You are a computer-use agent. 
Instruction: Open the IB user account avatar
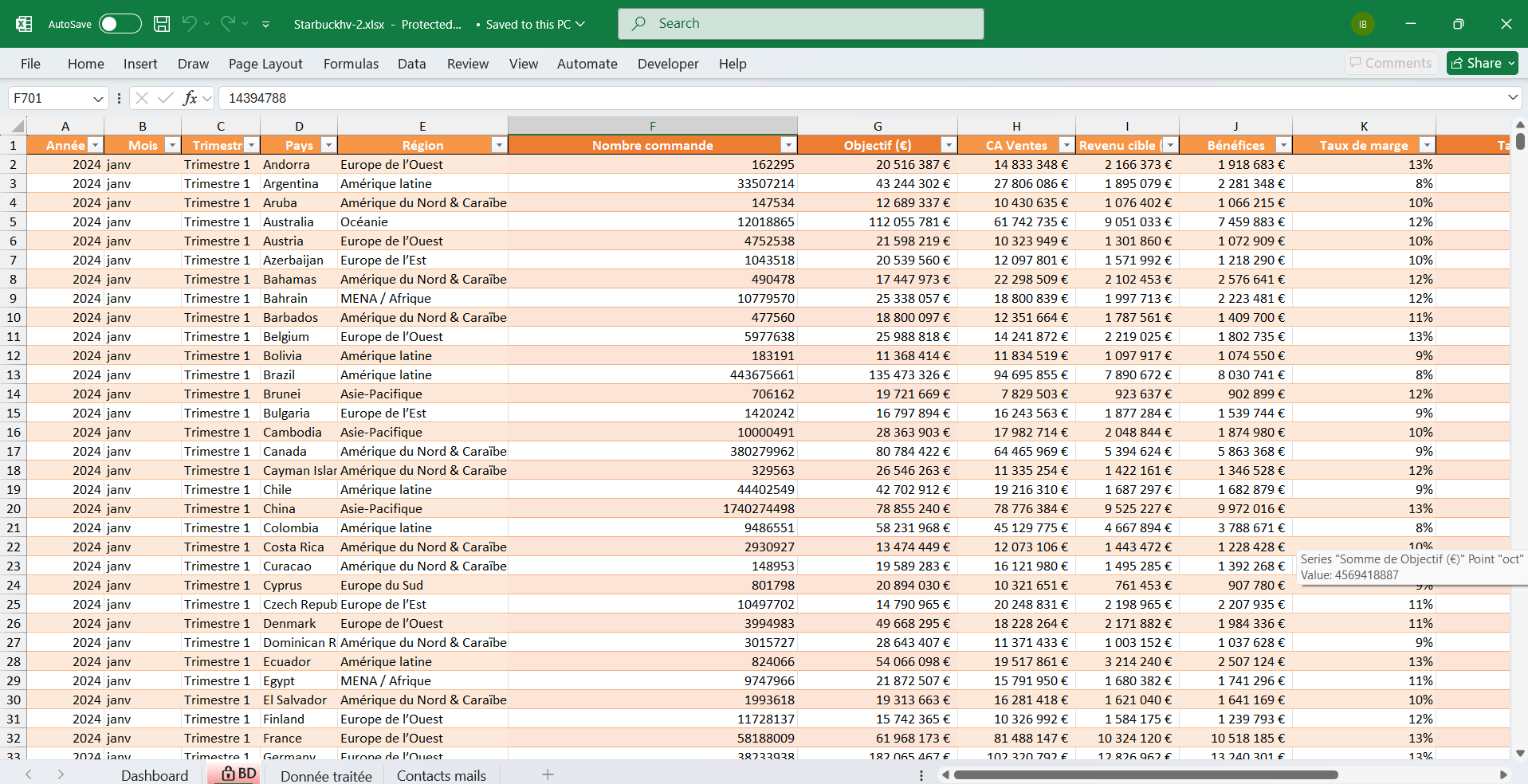(1362, 24)
